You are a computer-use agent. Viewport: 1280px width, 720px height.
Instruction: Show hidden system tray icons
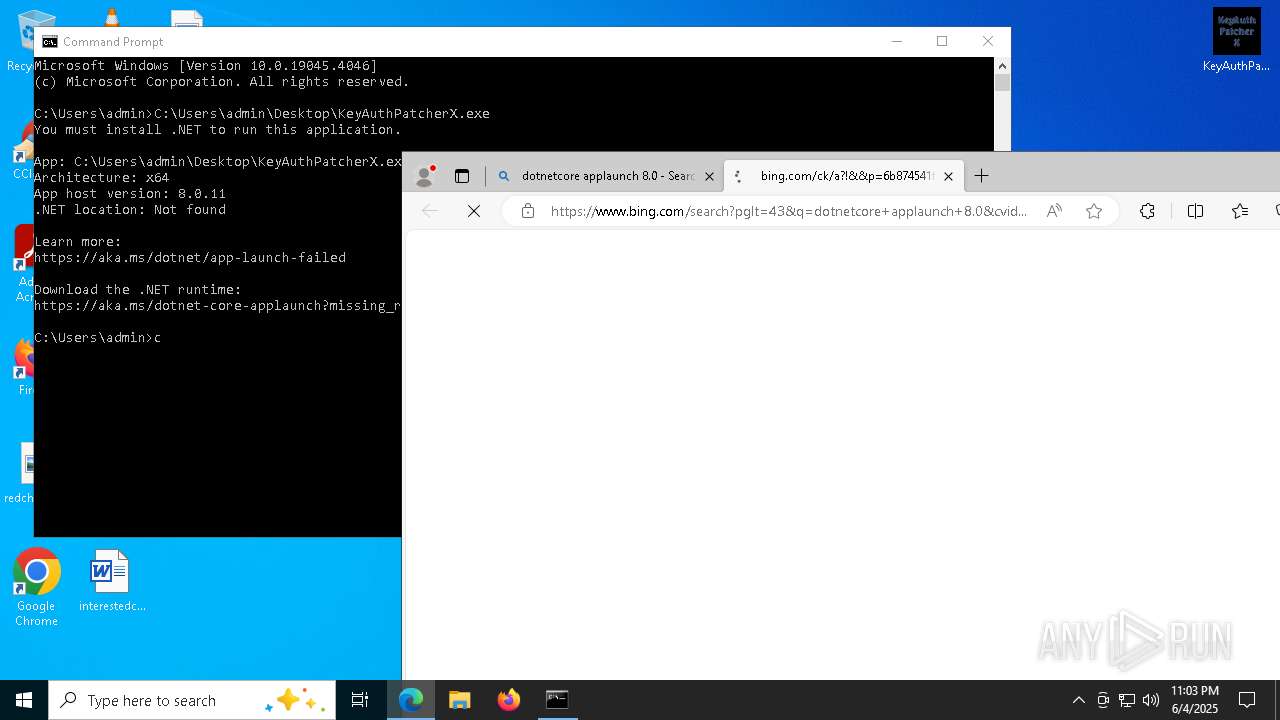1078,700
